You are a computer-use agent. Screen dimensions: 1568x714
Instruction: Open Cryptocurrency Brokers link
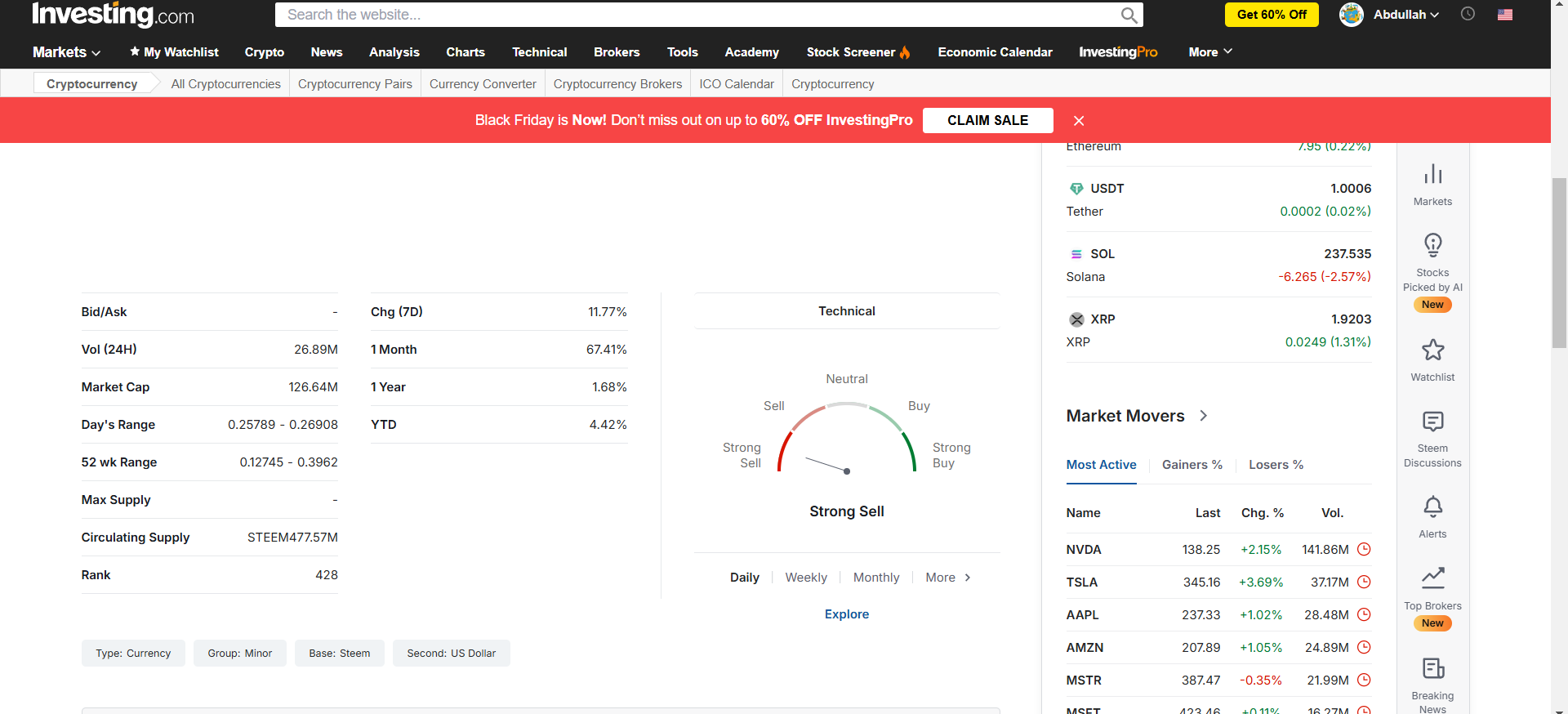click(x=617, y=84)
